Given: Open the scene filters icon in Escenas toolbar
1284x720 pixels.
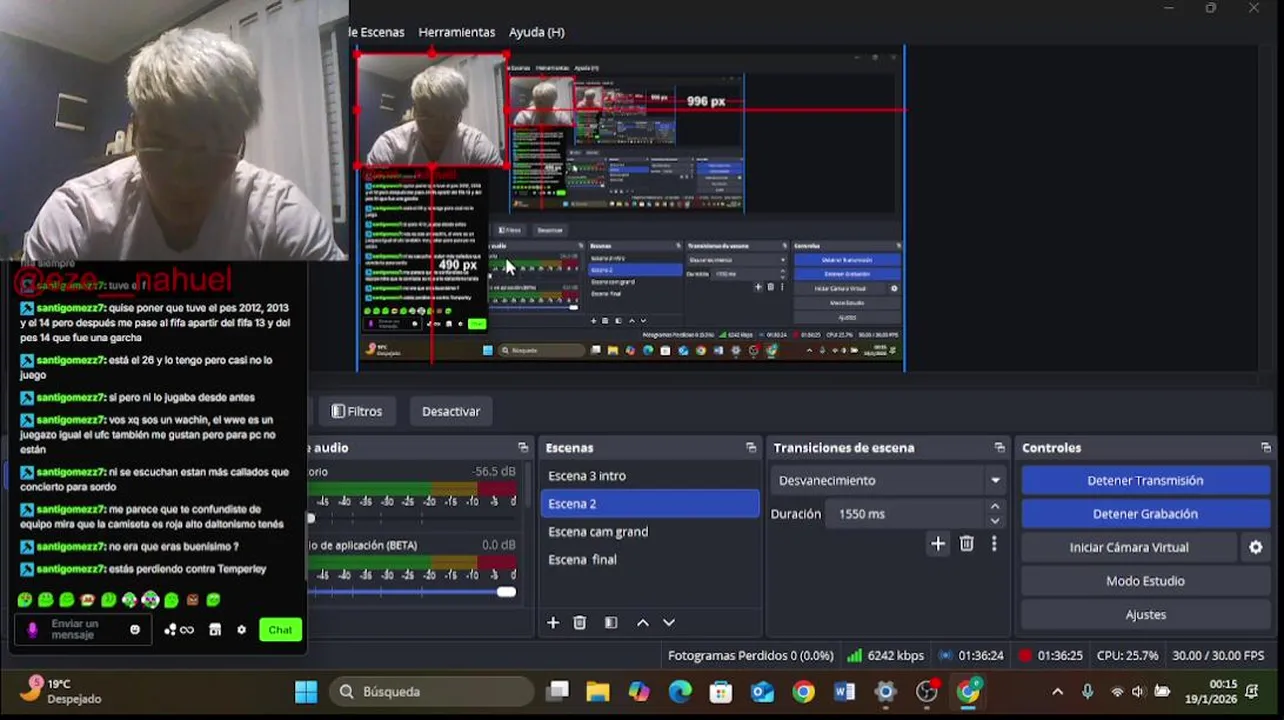Looking at the screenshot, I should point(611,622).
